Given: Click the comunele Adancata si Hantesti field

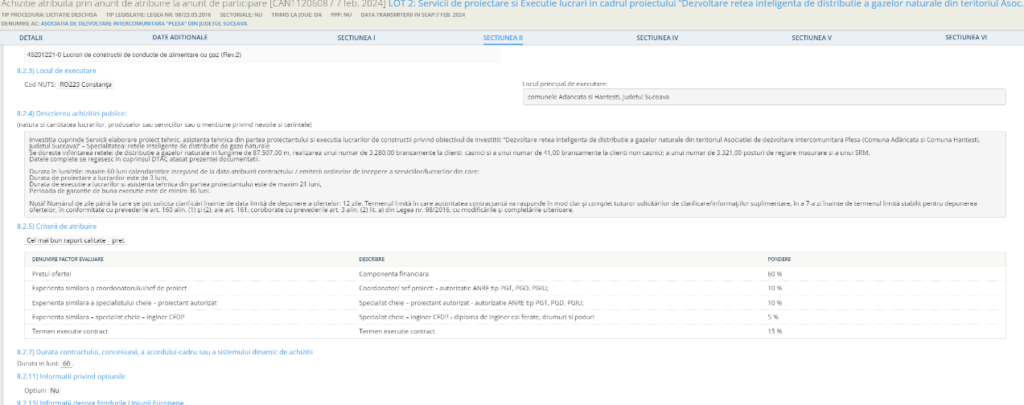Looking at the screenshot, I should (764, 97).
